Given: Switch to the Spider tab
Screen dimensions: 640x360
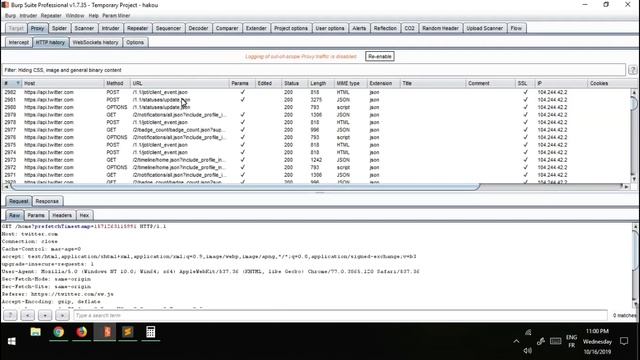Looking at the screenshot, I should point(59,28).
